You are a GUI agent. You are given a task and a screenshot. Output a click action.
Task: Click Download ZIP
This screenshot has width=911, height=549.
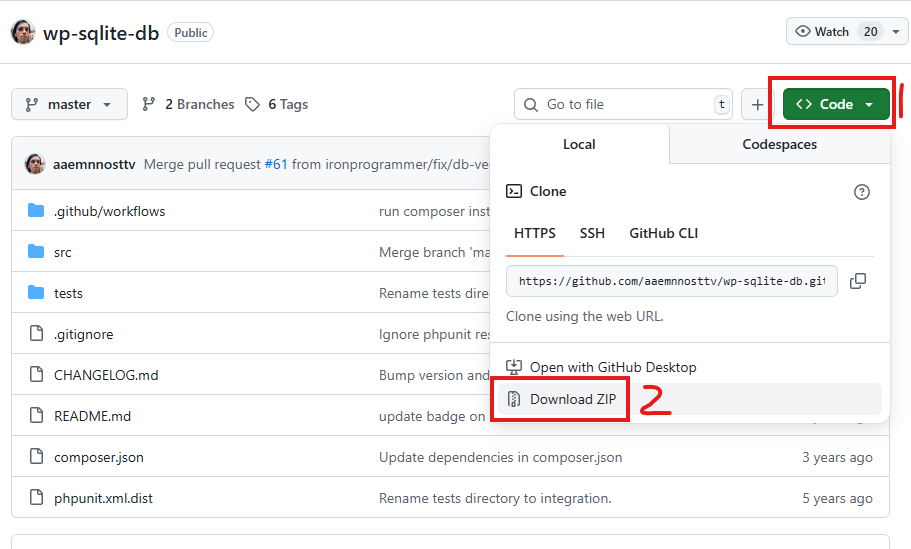click(573, 399)
